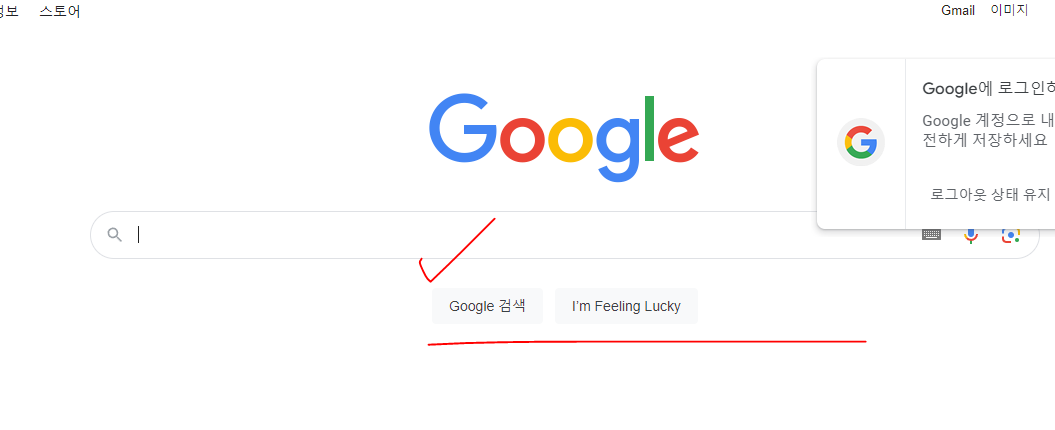Open the 스토어 link
The image size is (1055, 430).
click(x=60, y=11)
